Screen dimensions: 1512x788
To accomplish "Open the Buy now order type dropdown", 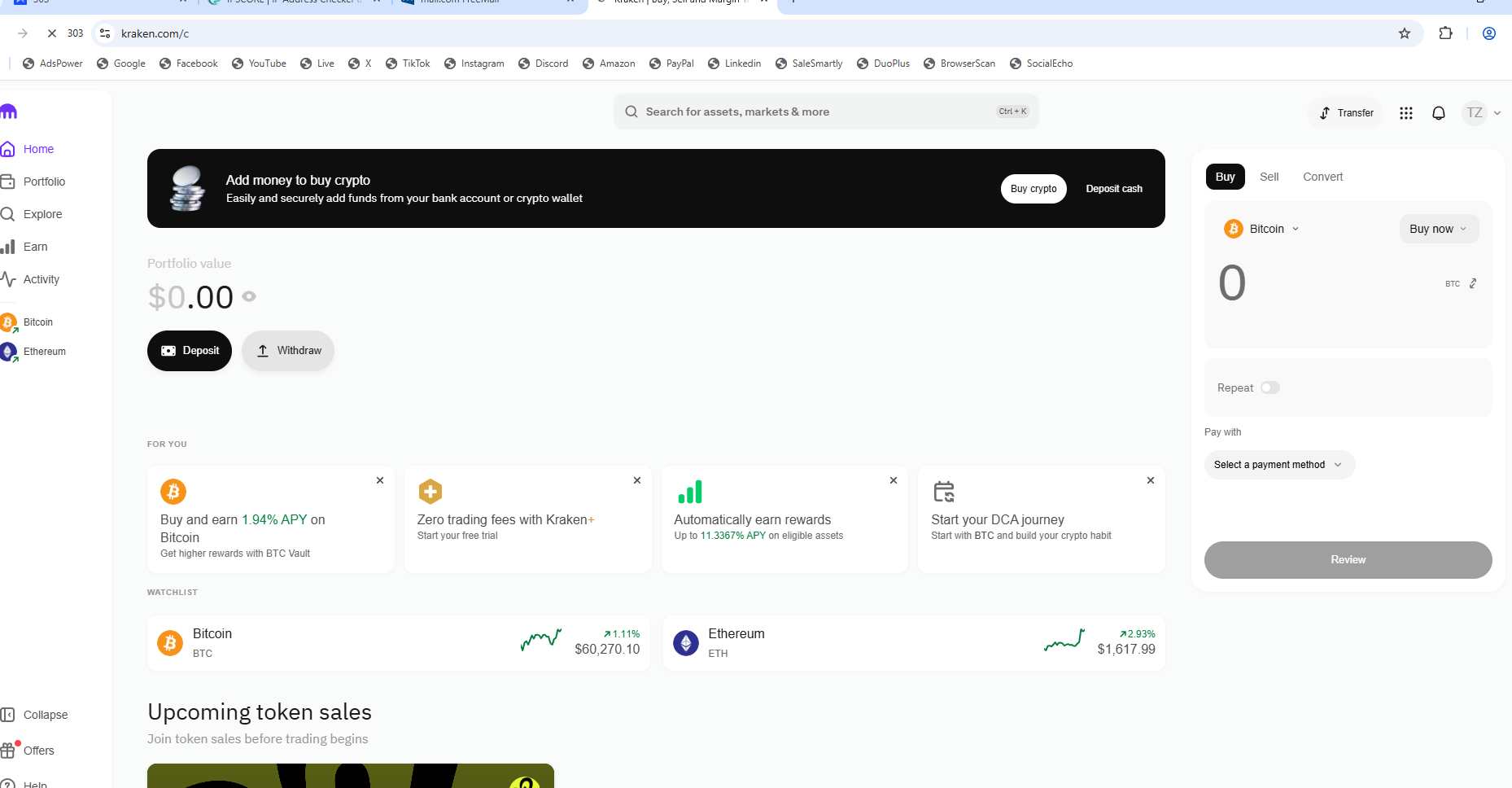I will pyautogui.click(x=1438, y=229).
